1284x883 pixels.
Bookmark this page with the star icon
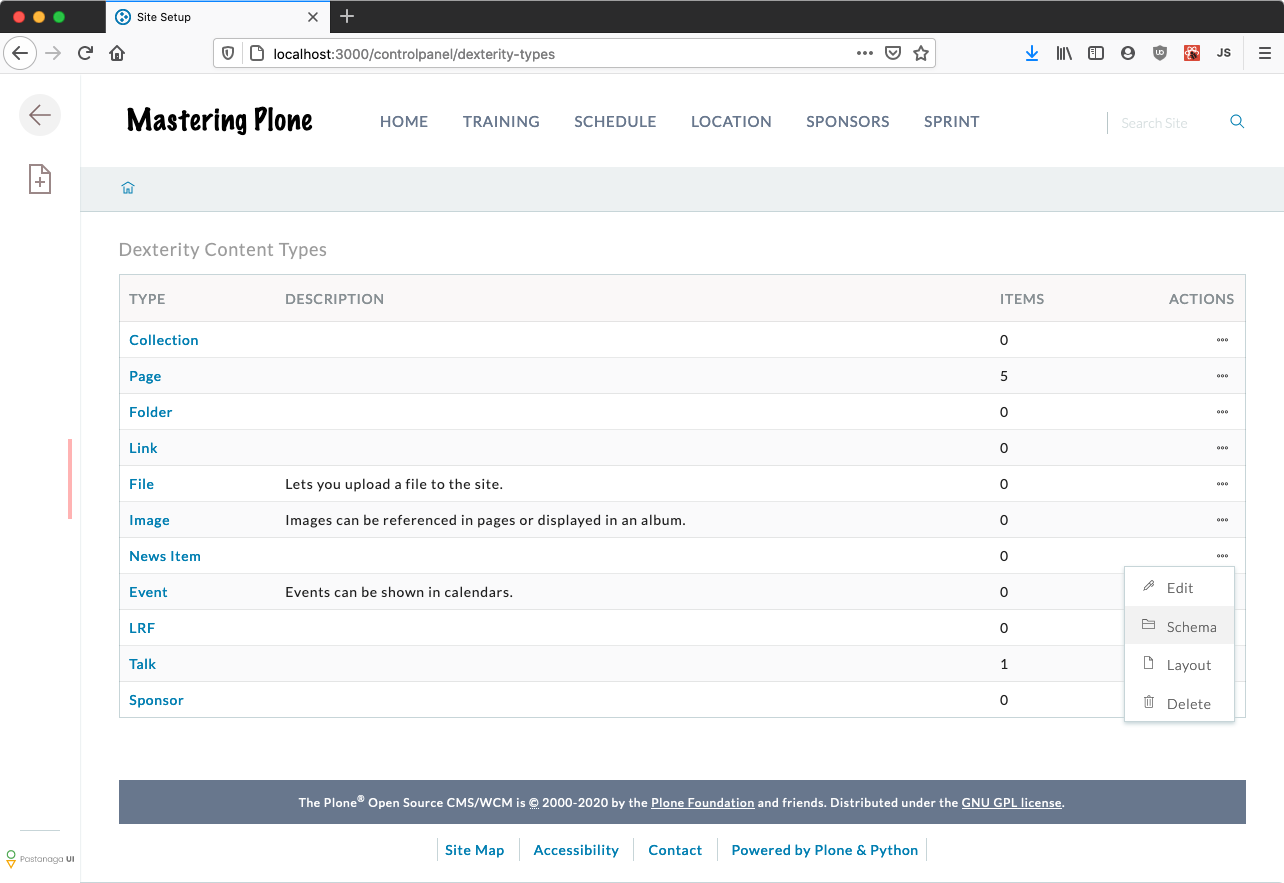[x=921, y=53]
